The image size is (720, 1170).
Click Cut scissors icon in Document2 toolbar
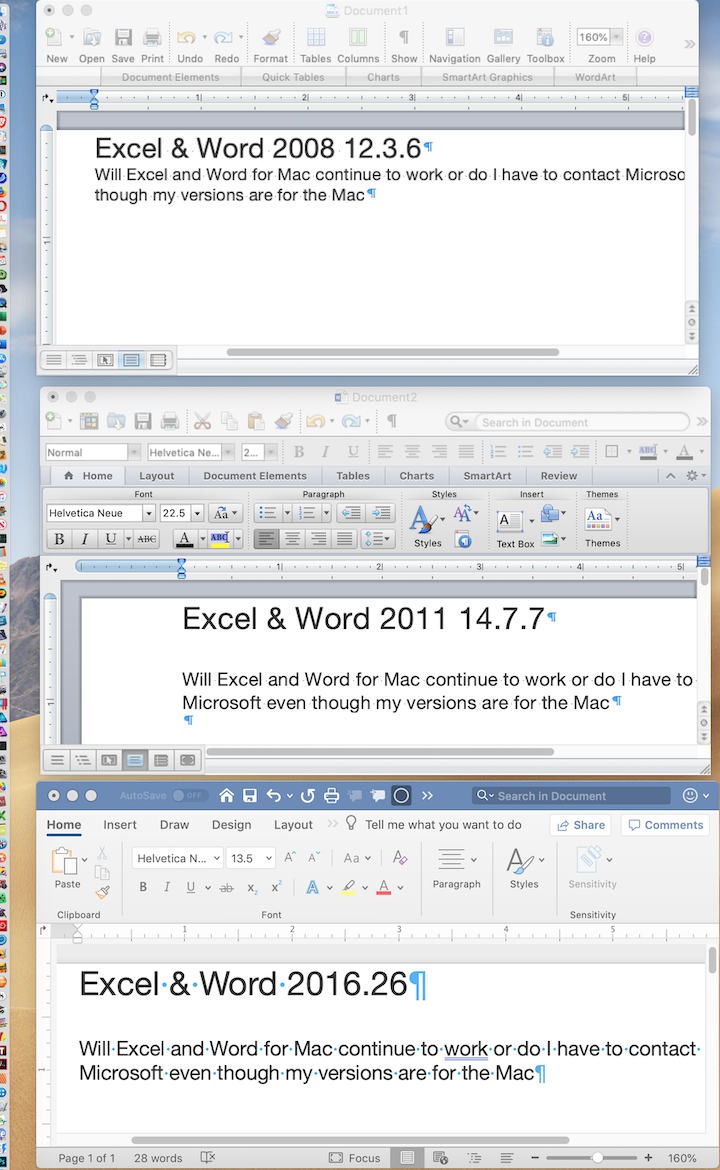pyautogui.click(x=202, y=422)
